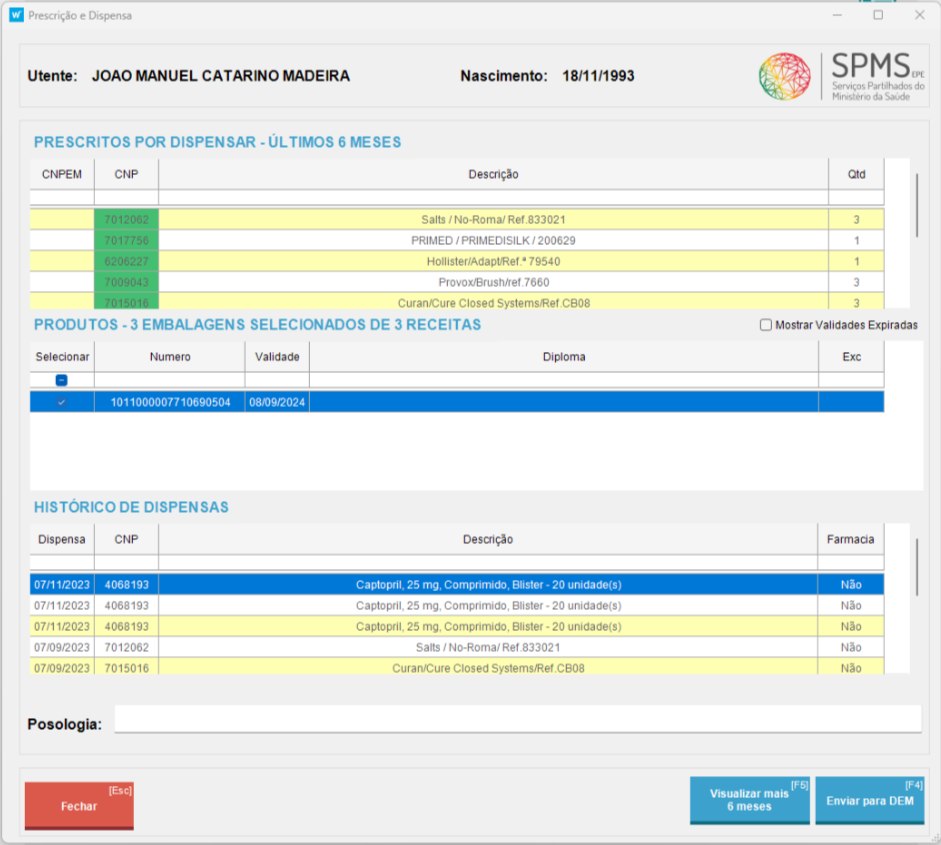Viewport: 941px width, 845px height.
Task: Click the app icon in title bar
Action: coord(15,16)
